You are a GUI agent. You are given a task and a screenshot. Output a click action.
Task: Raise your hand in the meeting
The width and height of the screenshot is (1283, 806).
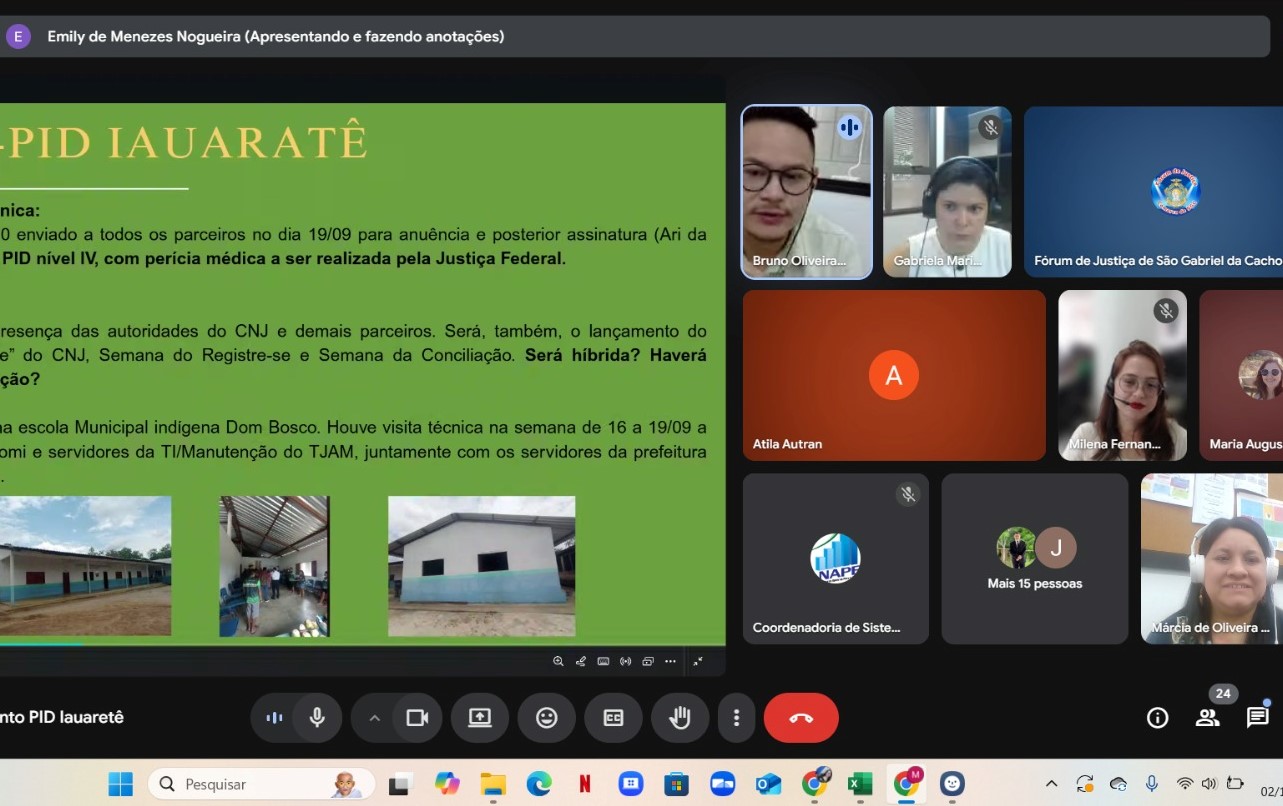coord(680,718)
